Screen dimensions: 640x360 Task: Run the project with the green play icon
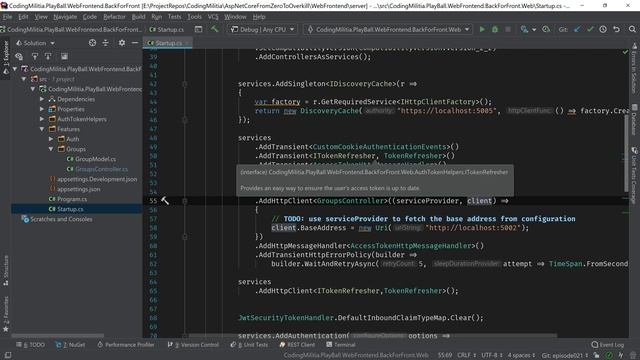coord(482,29)
